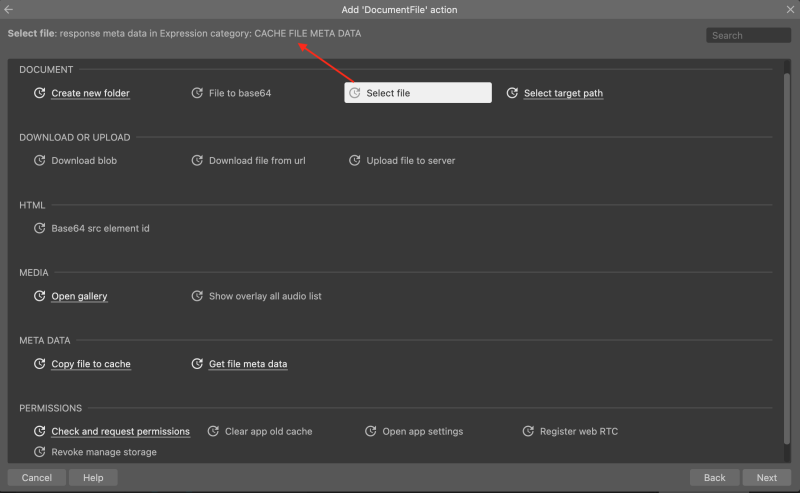Click the icon beside Base64 src element id
The image size is (800, 493).
pyautogui.click(x=39, y=228)
